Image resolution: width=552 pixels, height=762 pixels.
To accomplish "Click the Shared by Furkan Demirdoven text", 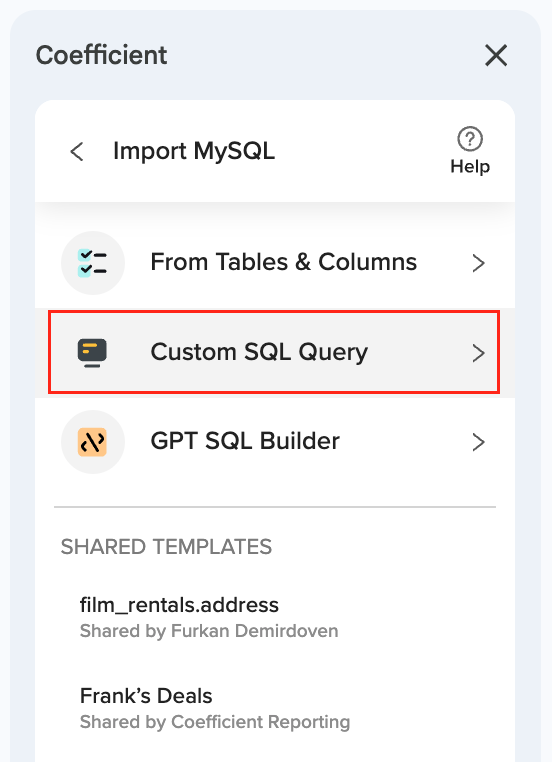I will pyautogui.click(x=209, y=631).
